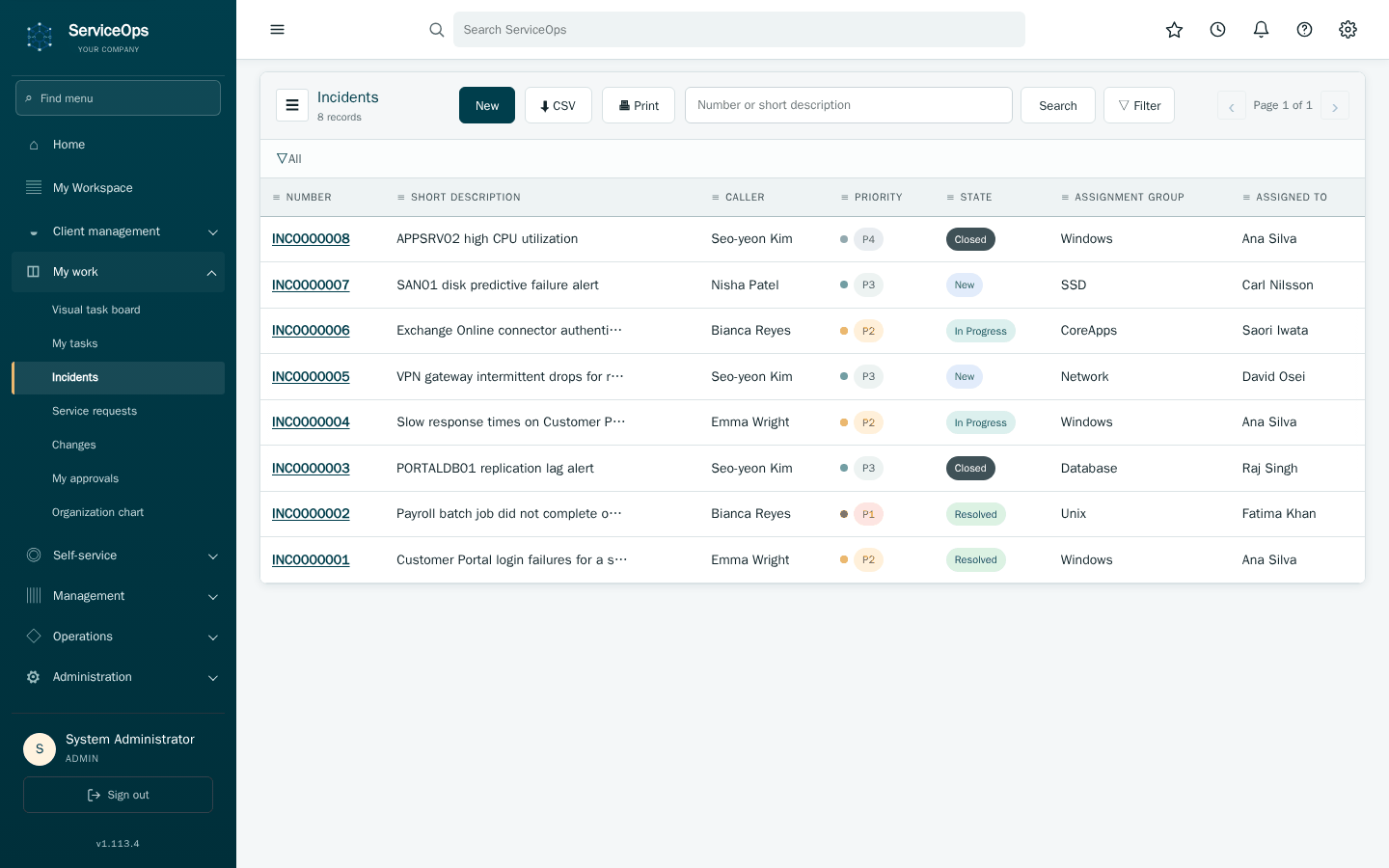
Task: Open My approvals menu item
Action: (x=118, y=478)
